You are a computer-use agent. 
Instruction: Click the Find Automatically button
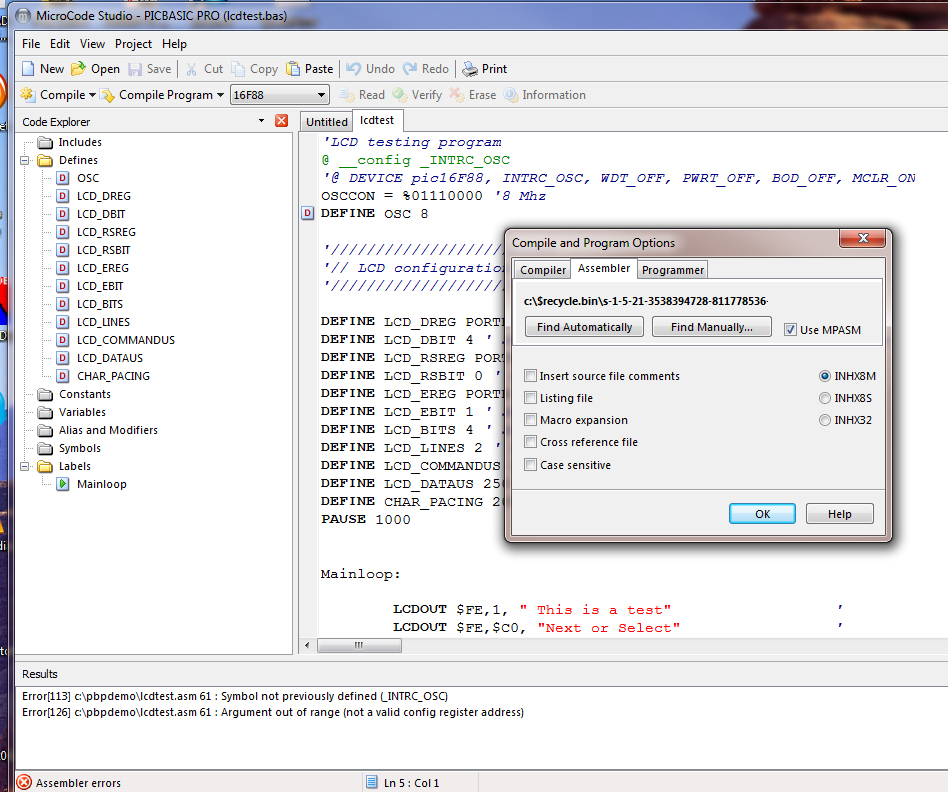pyautogui.click(x=584, y=327)
